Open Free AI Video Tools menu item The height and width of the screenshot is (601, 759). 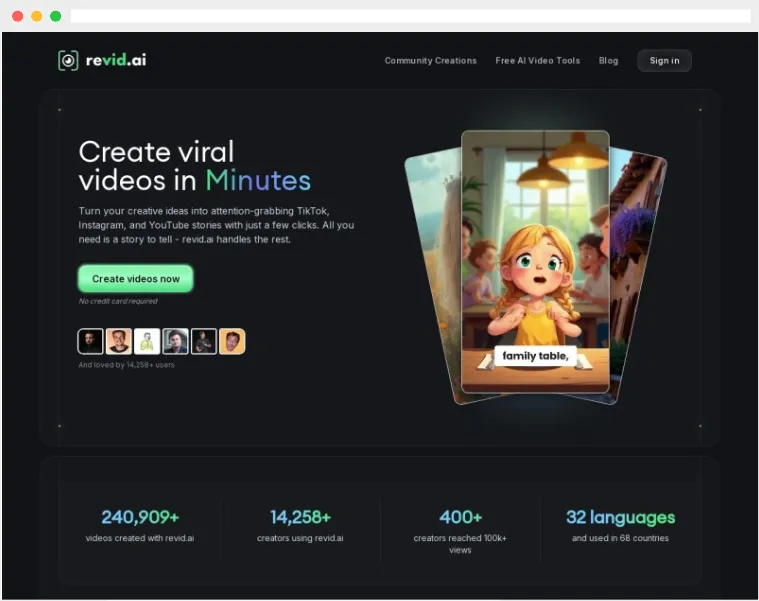tap(537, 60)
